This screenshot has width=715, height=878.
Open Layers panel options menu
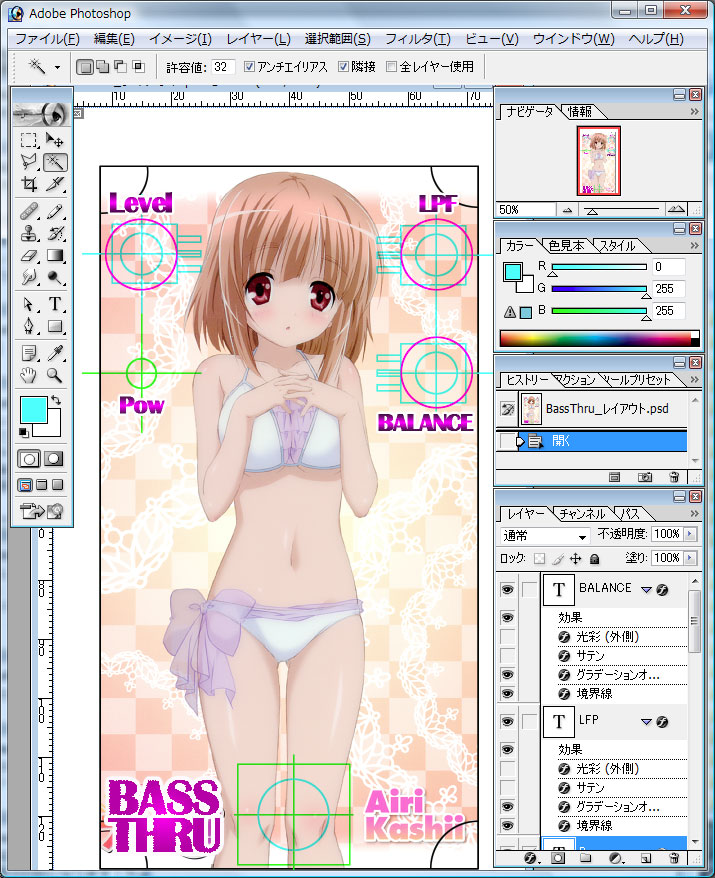click(x=694, y=513)
